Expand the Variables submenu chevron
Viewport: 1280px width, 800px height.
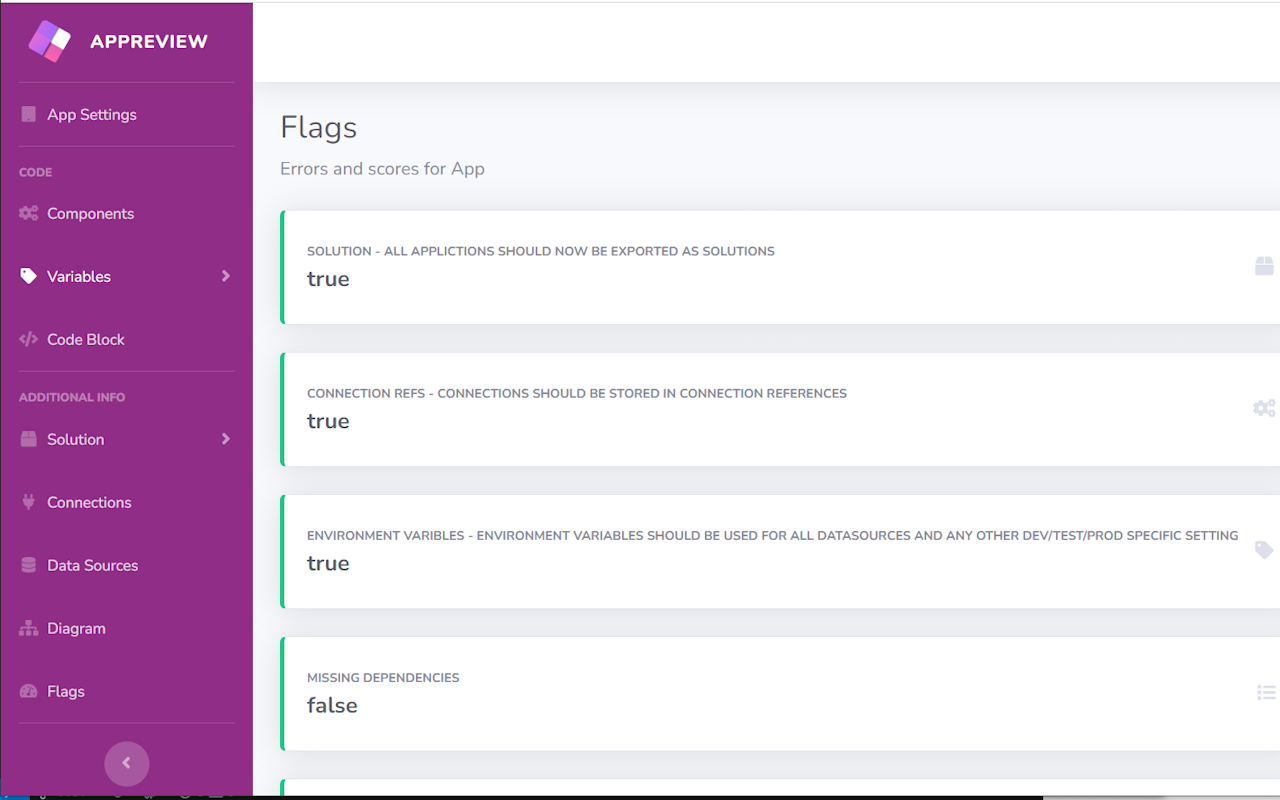225,276
